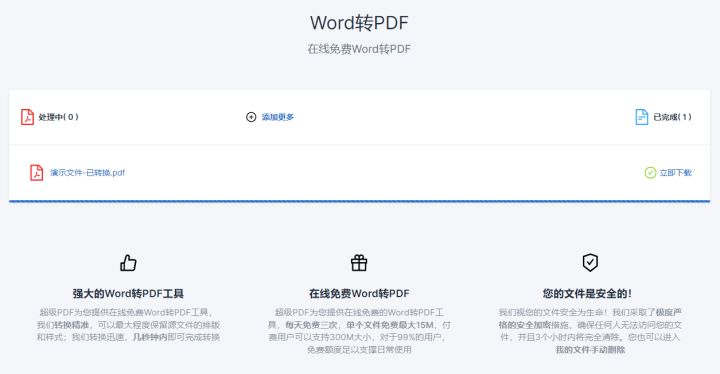This screenshot has height=374, width=720.
Task: Click the Word转PDF page title
Action: click(359, 23)
